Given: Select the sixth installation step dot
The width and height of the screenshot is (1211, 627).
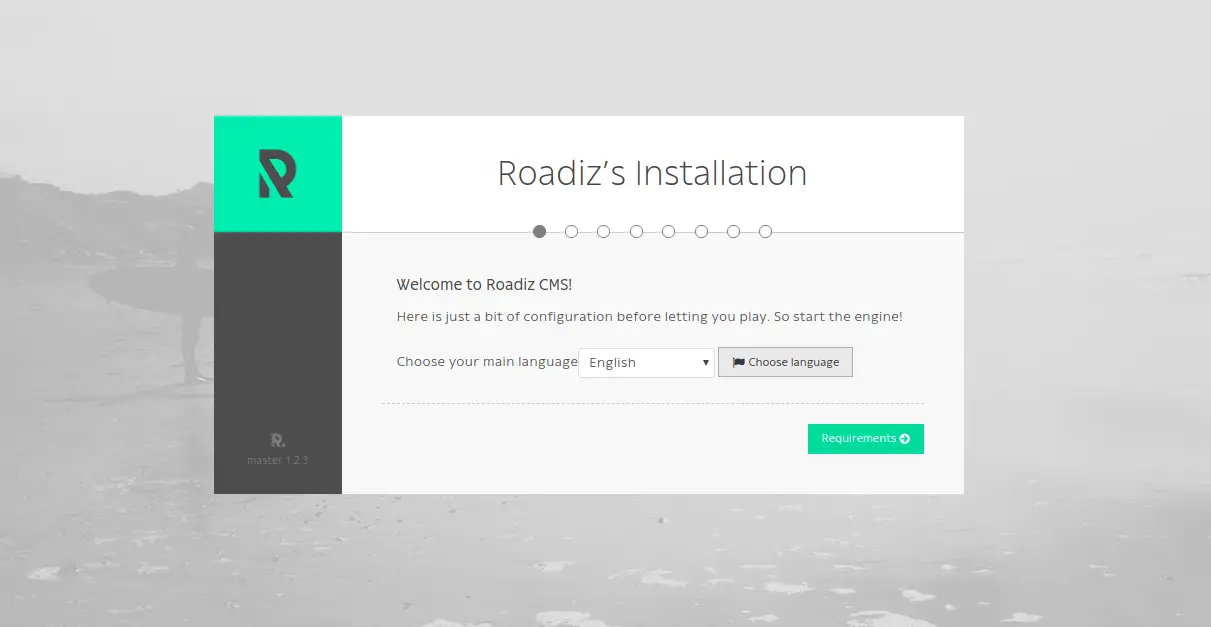Looking at the screenshot, I should [702, 231].
